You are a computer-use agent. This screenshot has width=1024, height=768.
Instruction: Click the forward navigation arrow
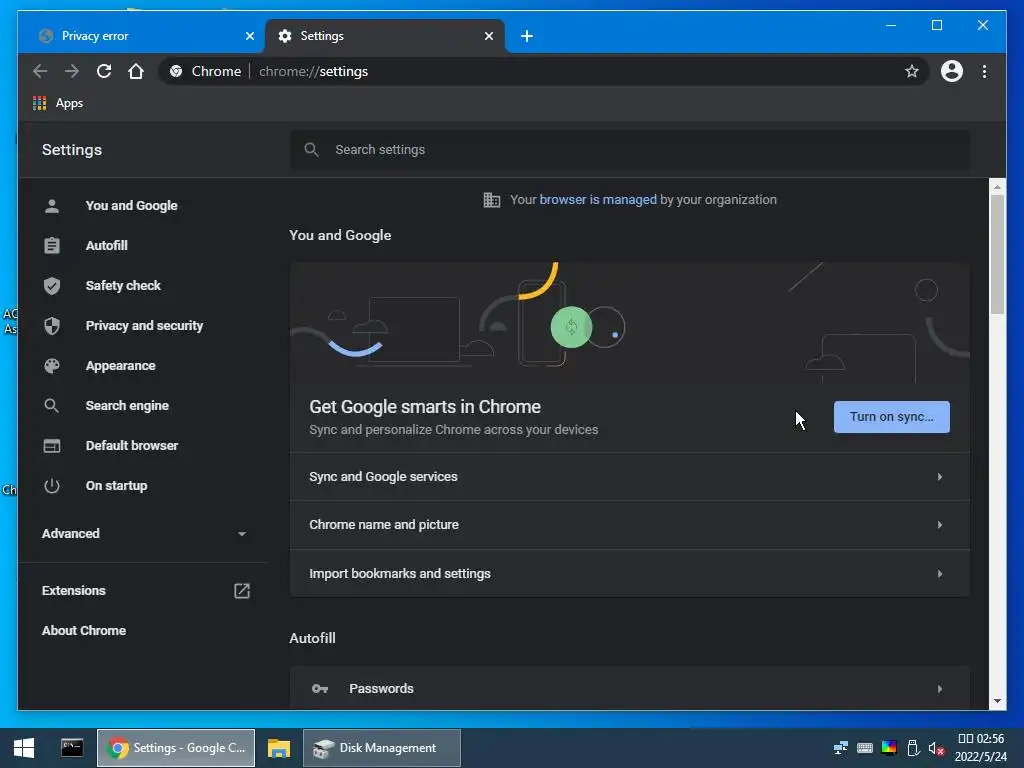[x=72, y=71]
